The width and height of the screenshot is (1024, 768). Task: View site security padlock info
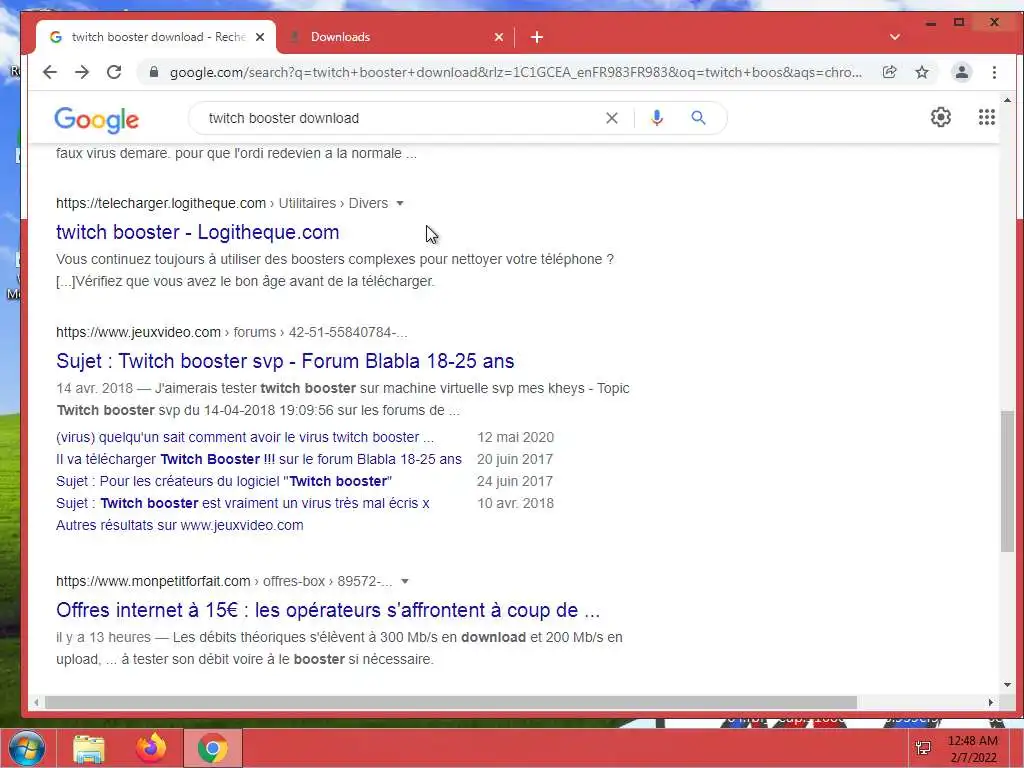[153, 72]
